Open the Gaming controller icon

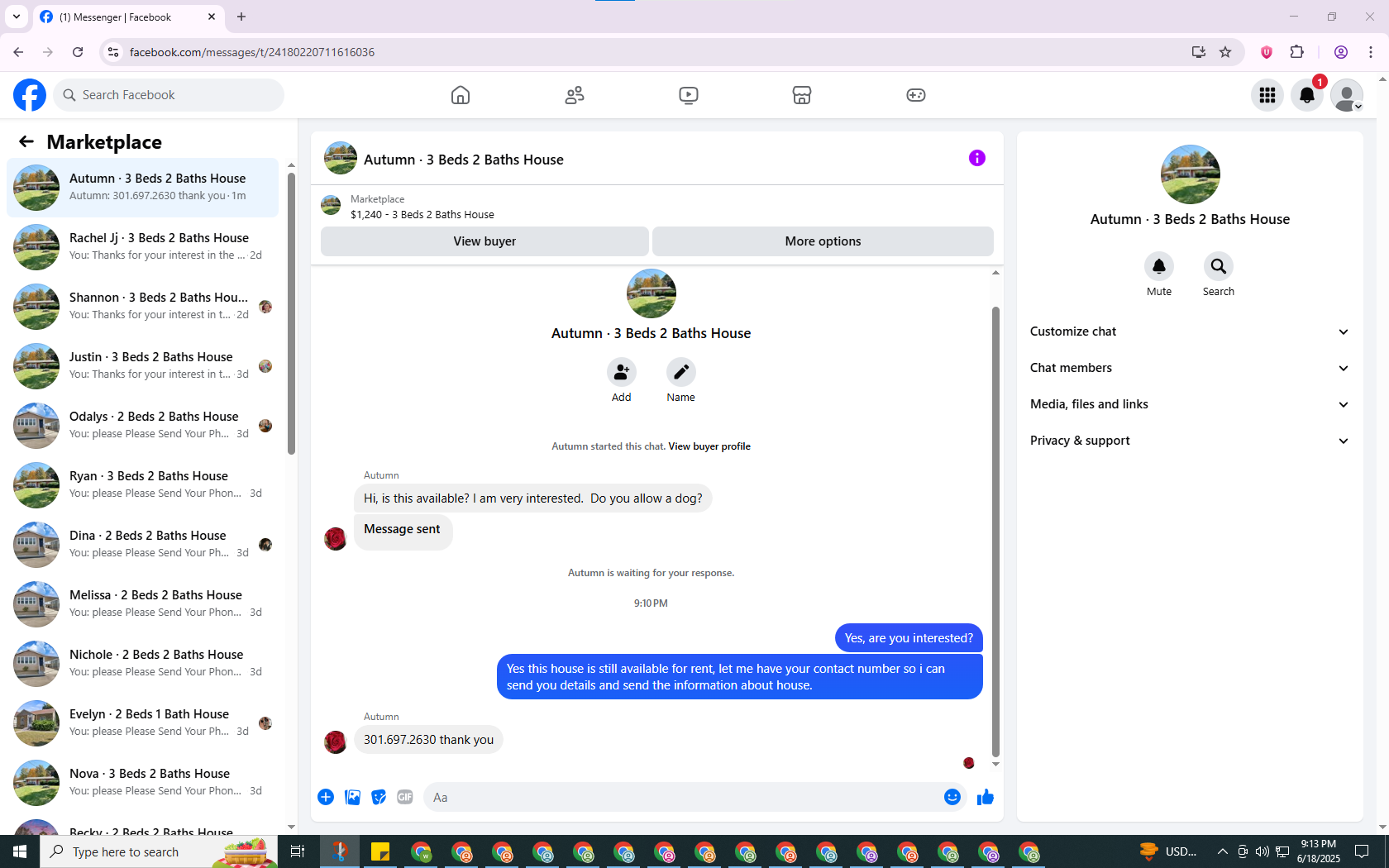(x=916, y=95)
